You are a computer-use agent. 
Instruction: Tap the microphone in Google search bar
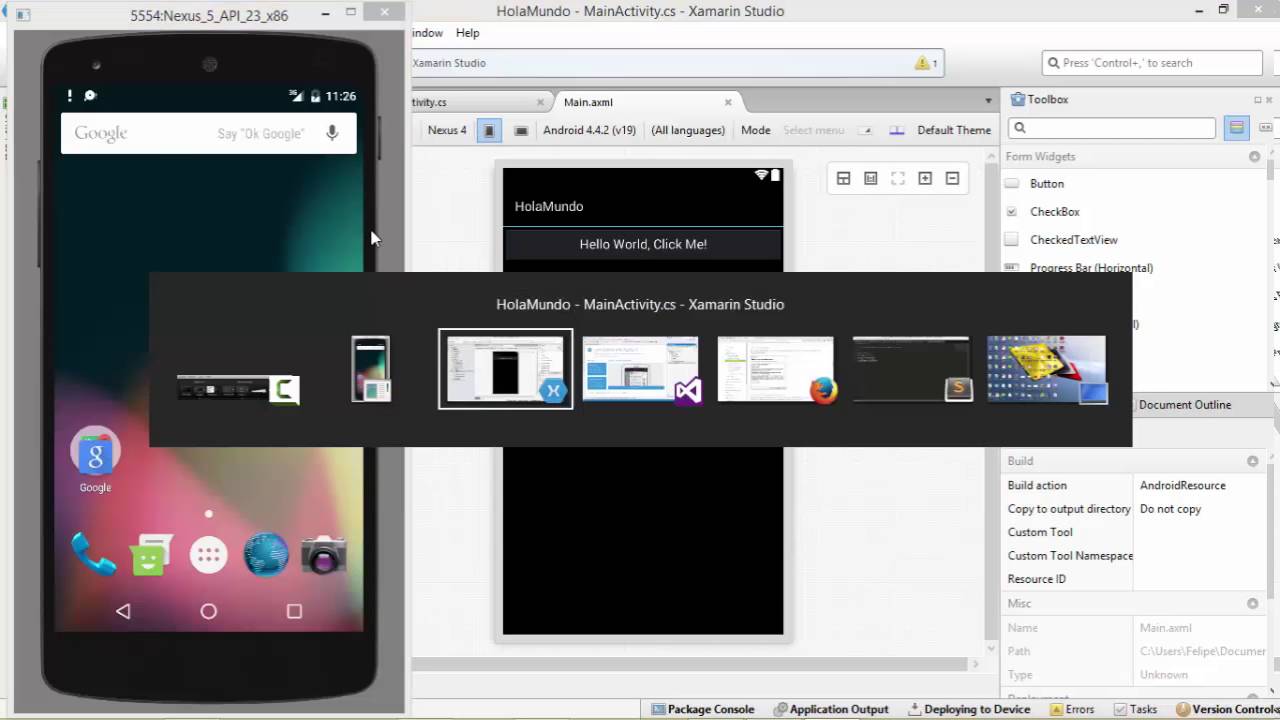click(332, 133)
